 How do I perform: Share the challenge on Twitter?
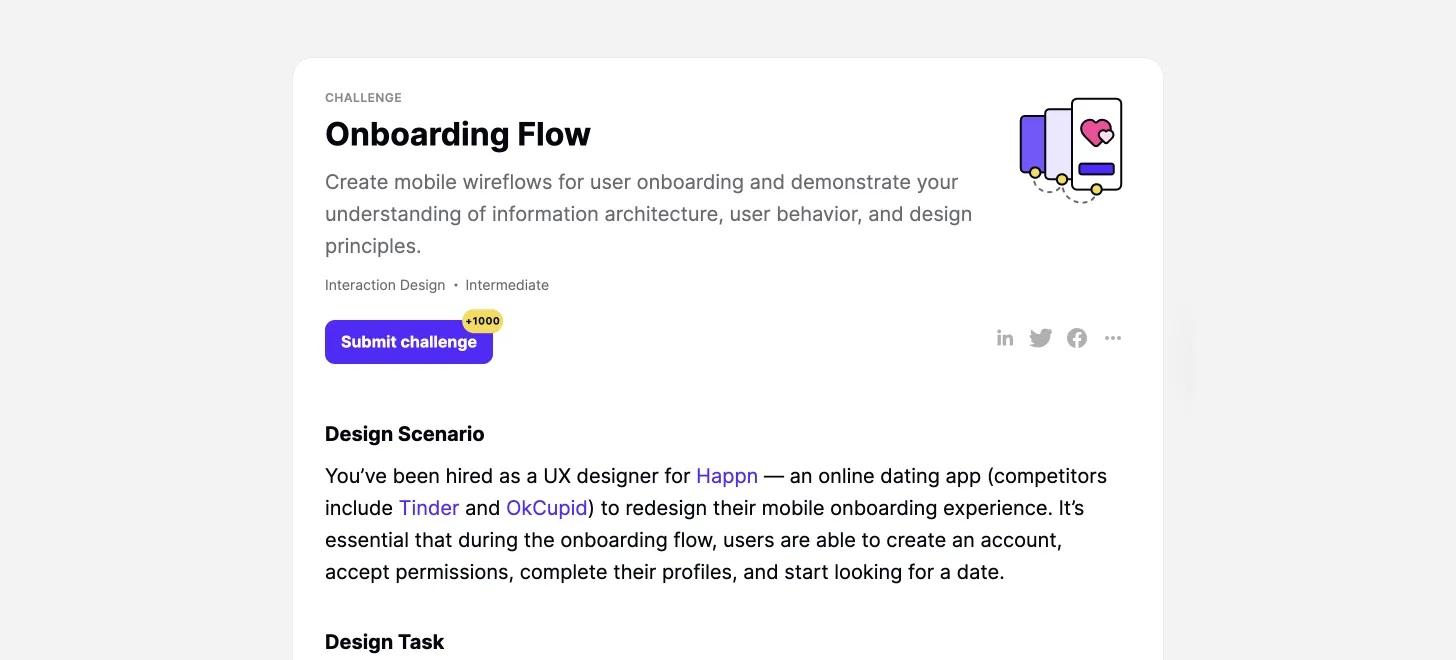point(1041,338)
